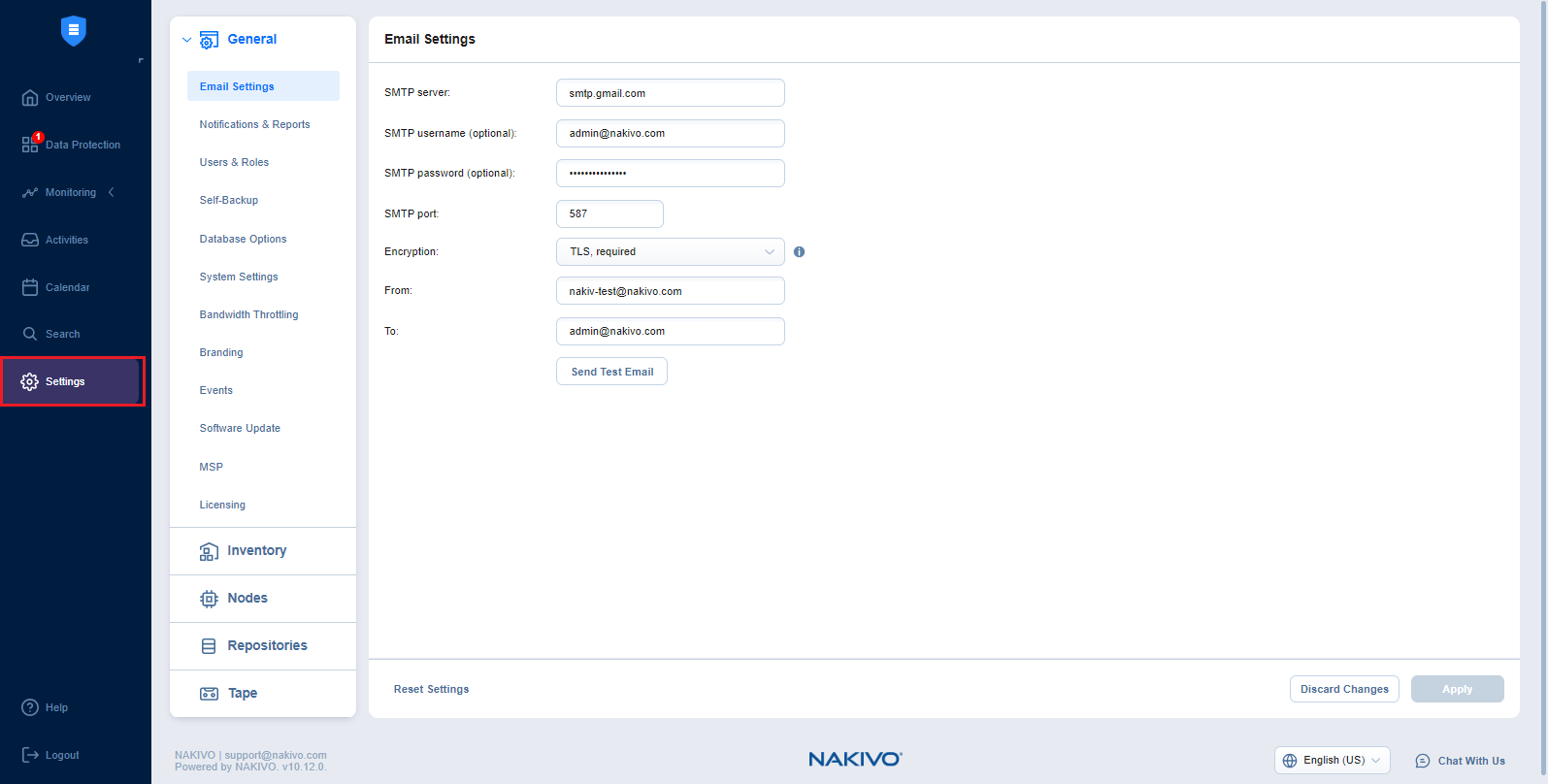Collapse the General settings section
1548x784 pixels.
coord(187,40)
